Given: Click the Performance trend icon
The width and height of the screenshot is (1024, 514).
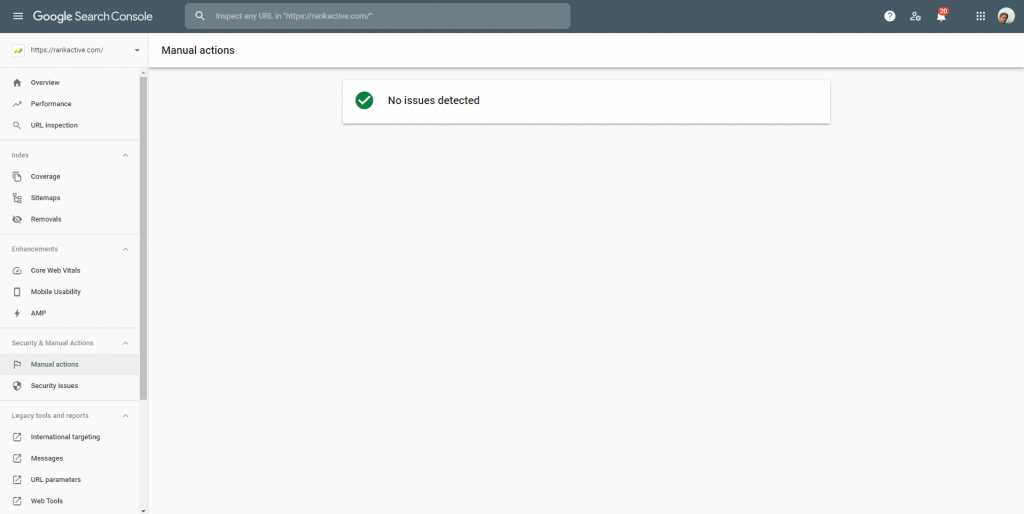Looking at the screenshot, I should (x=17, y=104).
